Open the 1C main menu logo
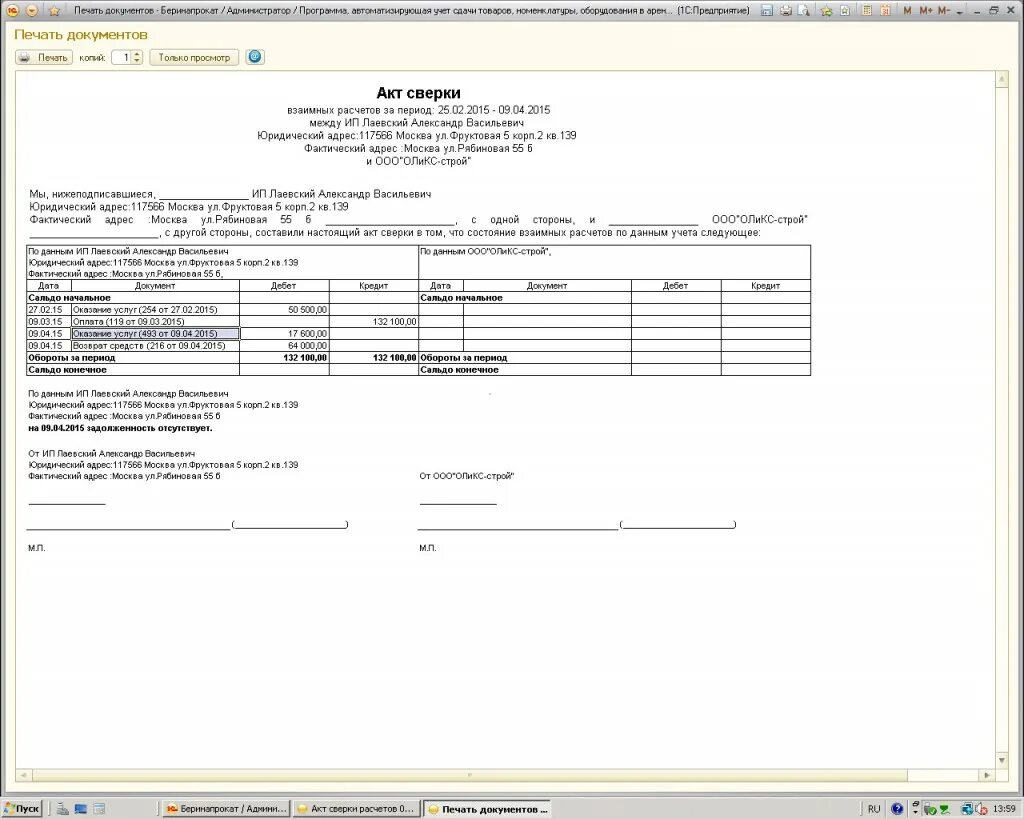This screenshot has width=1024, height=819. point(12,10)
